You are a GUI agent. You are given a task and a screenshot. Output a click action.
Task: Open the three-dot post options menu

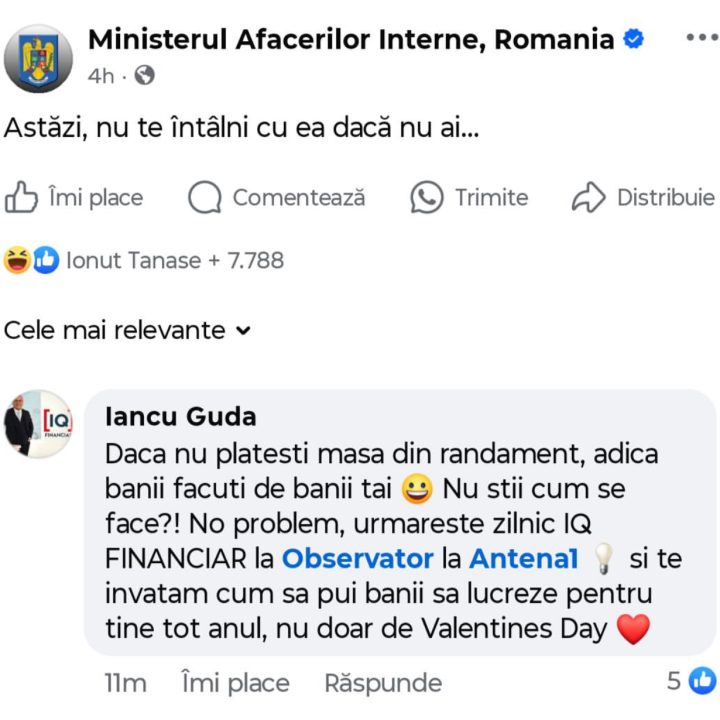701,39
